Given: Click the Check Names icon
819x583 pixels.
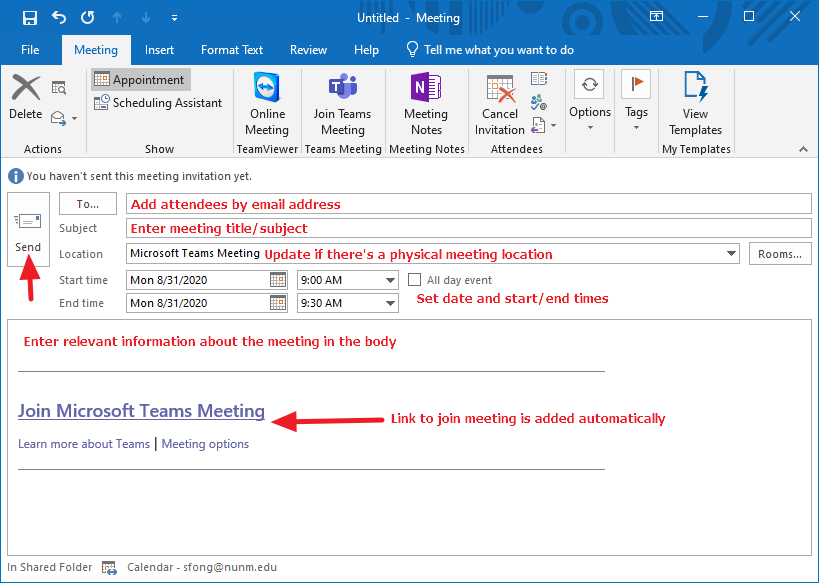Looking at the screenshot, I should tap(539, 102).
